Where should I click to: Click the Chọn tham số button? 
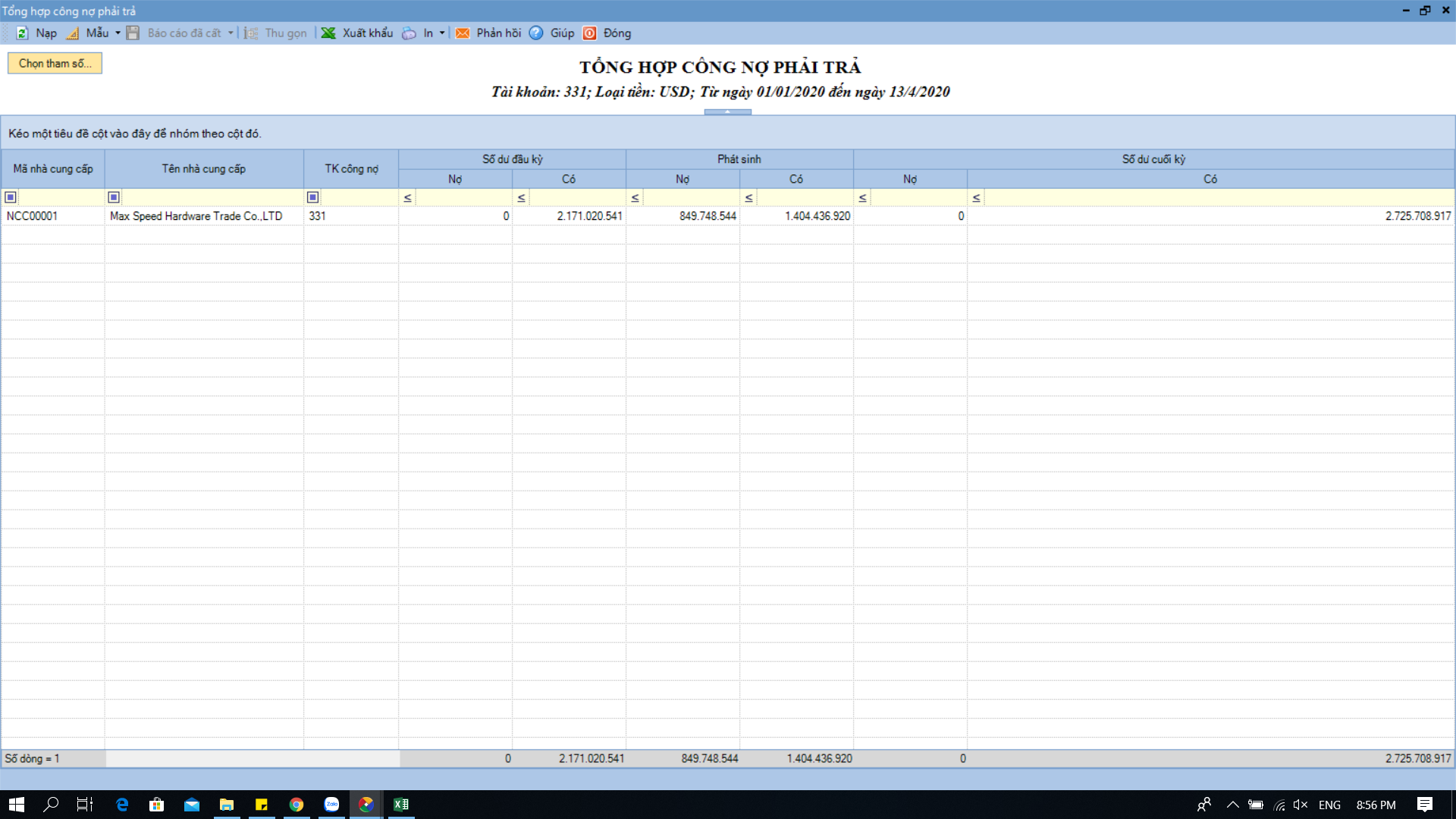click(55, 64)
